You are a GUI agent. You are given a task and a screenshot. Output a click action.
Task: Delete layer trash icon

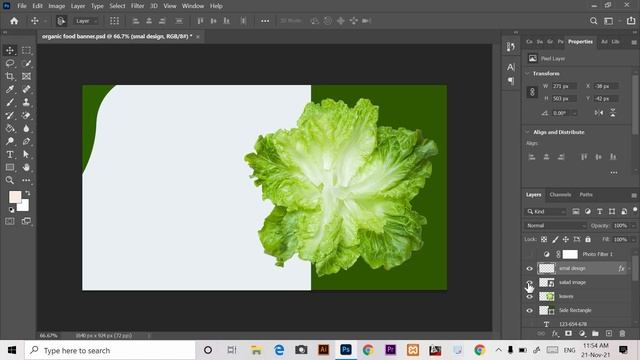(622, 333)
